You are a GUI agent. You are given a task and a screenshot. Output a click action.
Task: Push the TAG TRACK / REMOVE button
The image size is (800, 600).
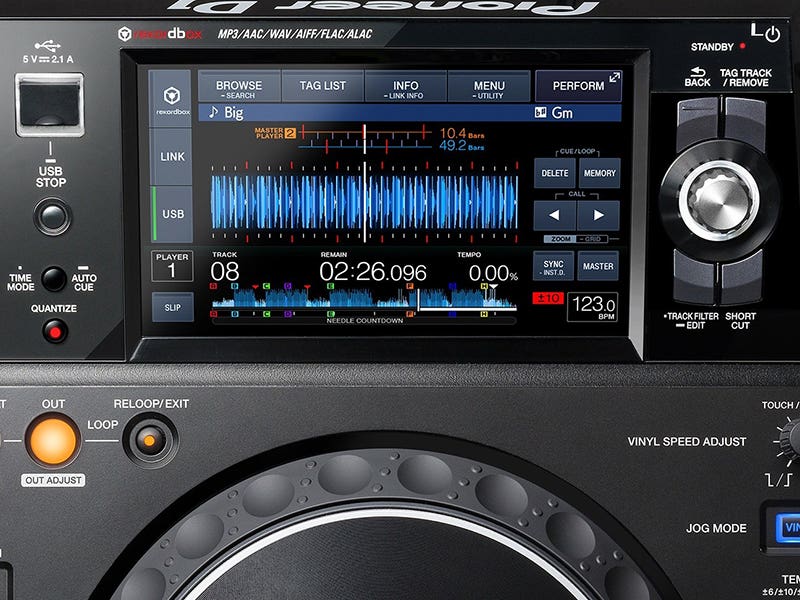click(745, 124)
